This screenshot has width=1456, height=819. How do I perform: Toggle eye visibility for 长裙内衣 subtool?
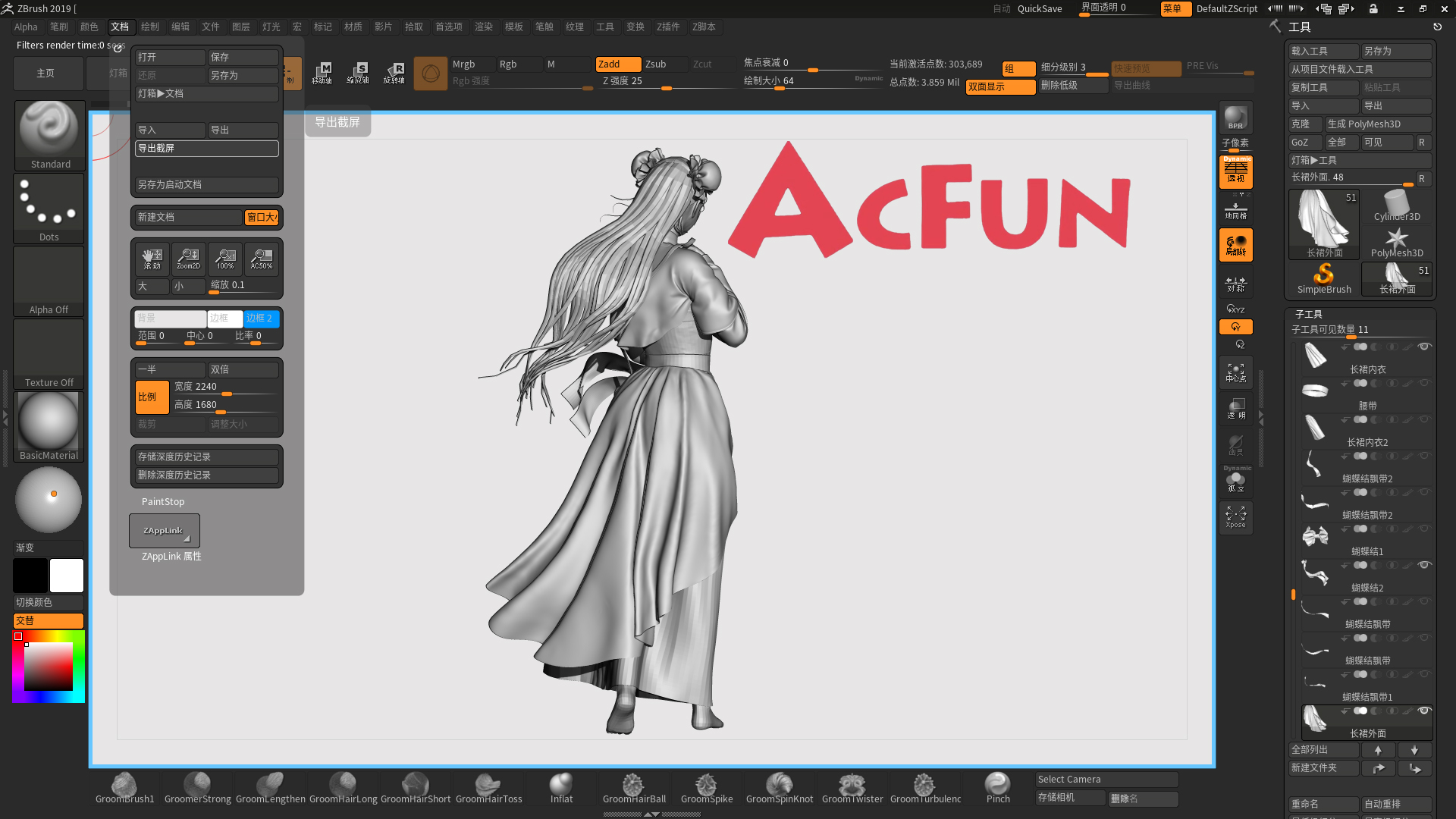click(x=1424, y=347)
